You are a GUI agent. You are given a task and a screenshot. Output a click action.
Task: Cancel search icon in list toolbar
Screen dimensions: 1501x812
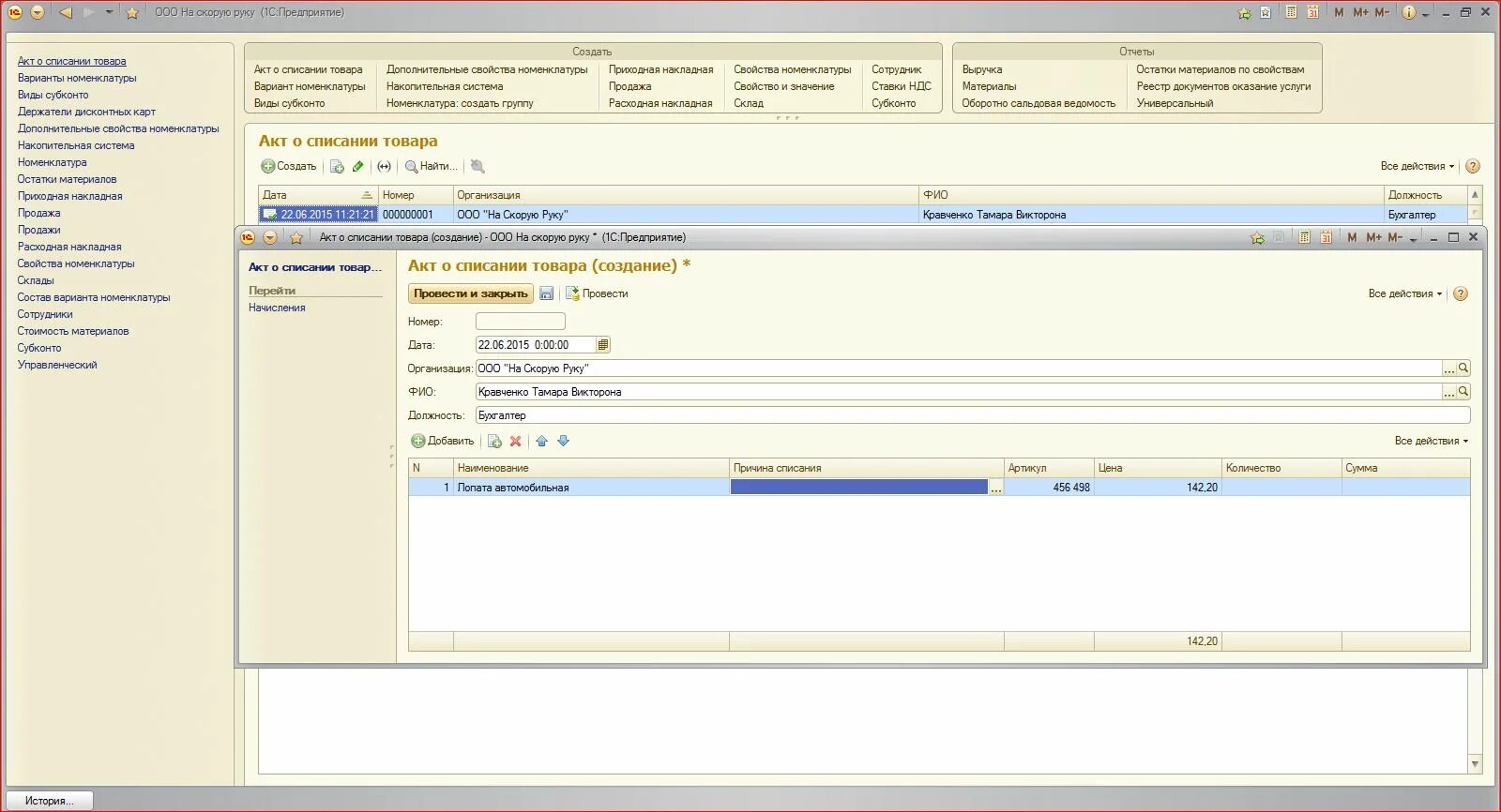[478, 166]
